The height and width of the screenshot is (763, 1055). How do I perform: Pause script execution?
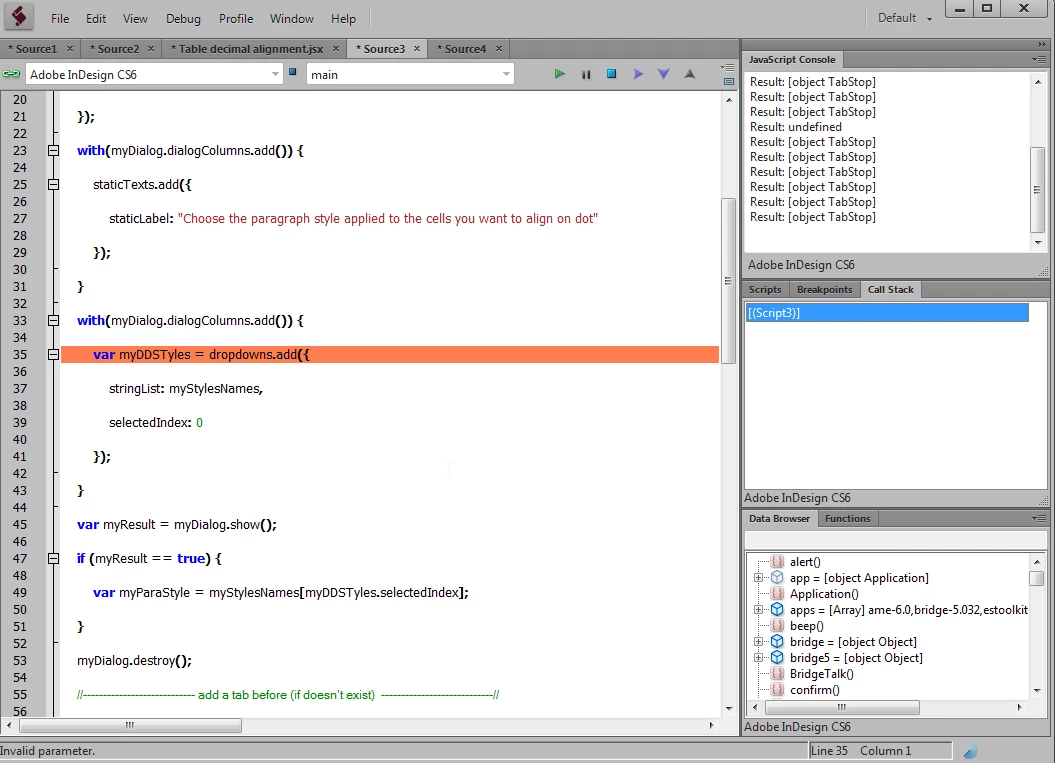pos(585,74)
